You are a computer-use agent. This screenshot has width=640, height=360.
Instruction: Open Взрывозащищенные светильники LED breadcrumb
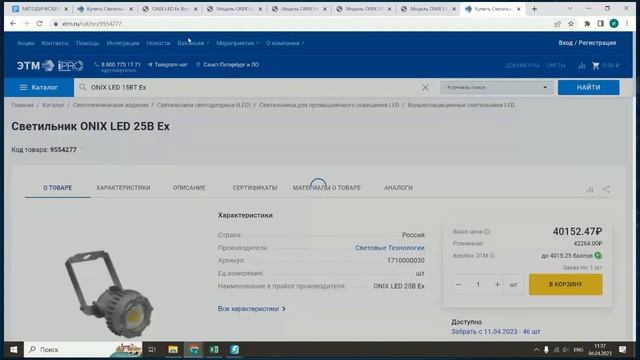pyautogui.click(x=461, y=105)
